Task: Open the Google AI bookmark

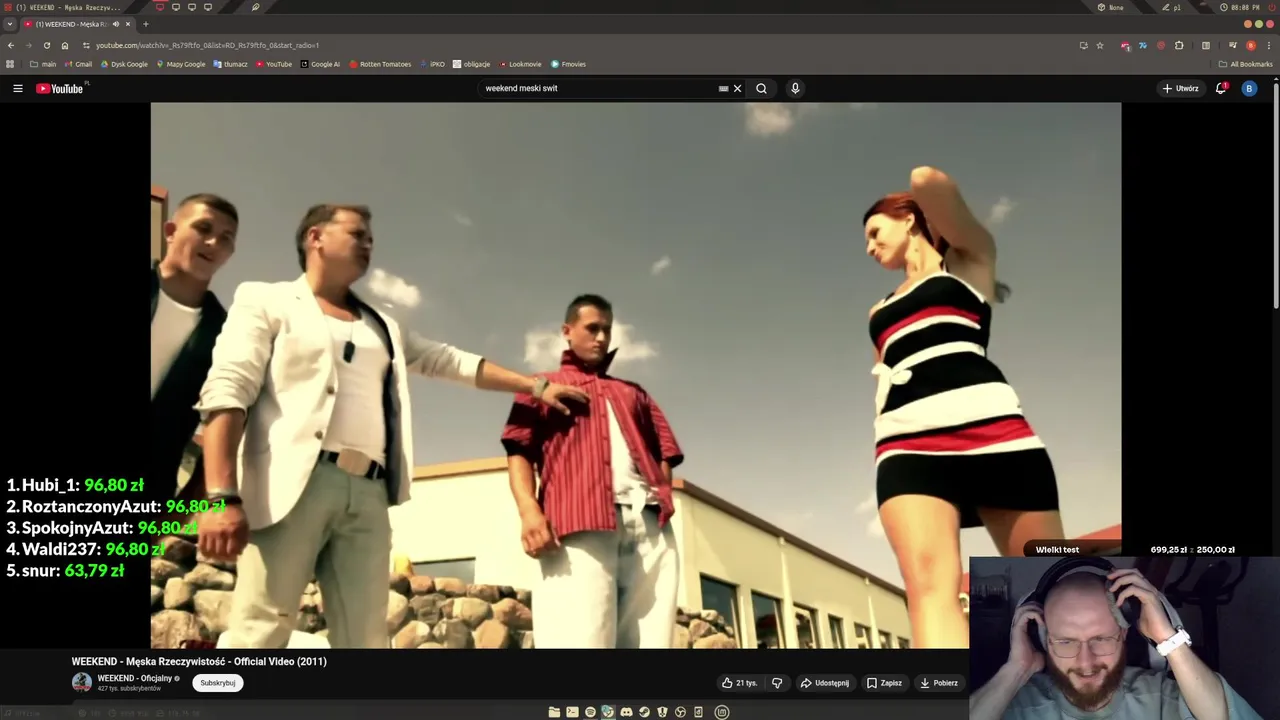Action: pyautogui.click(x=320, y=64)
